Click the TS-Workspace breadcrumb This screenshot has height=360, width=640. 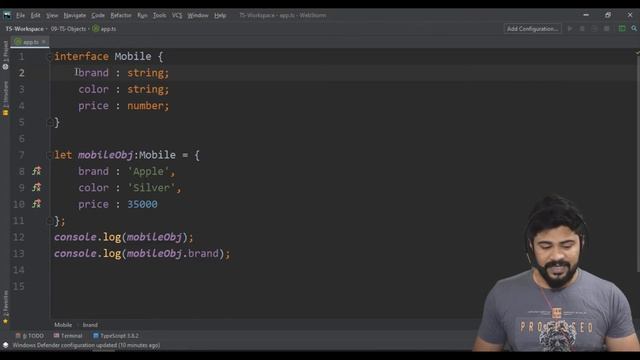[x=24, y=29]
